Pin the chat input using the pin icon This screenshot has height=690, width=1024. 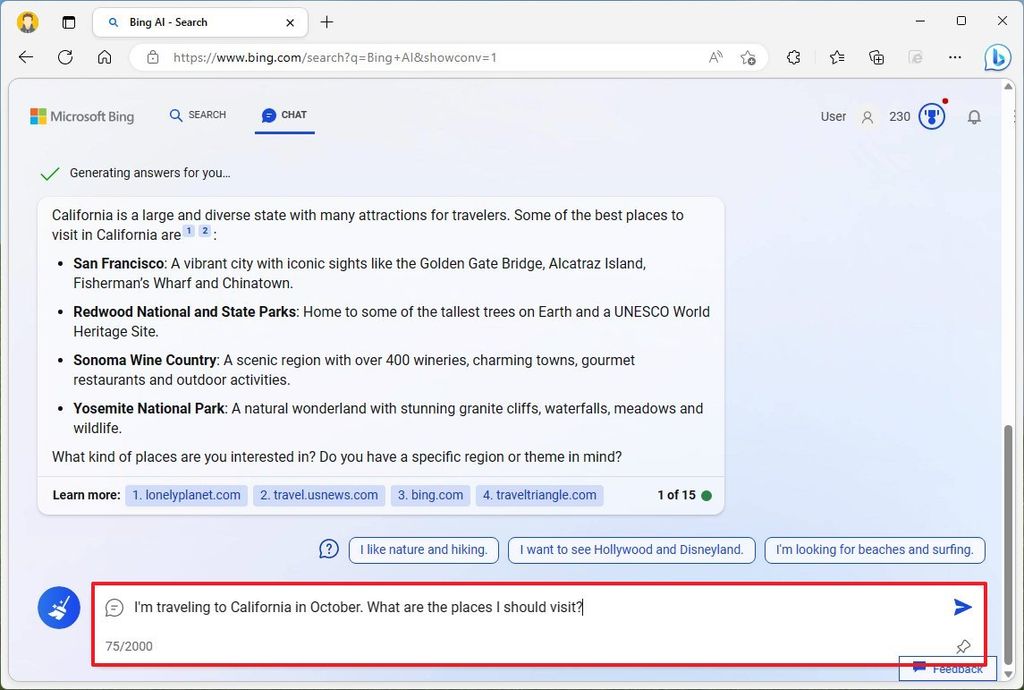(x=962, y=646)
